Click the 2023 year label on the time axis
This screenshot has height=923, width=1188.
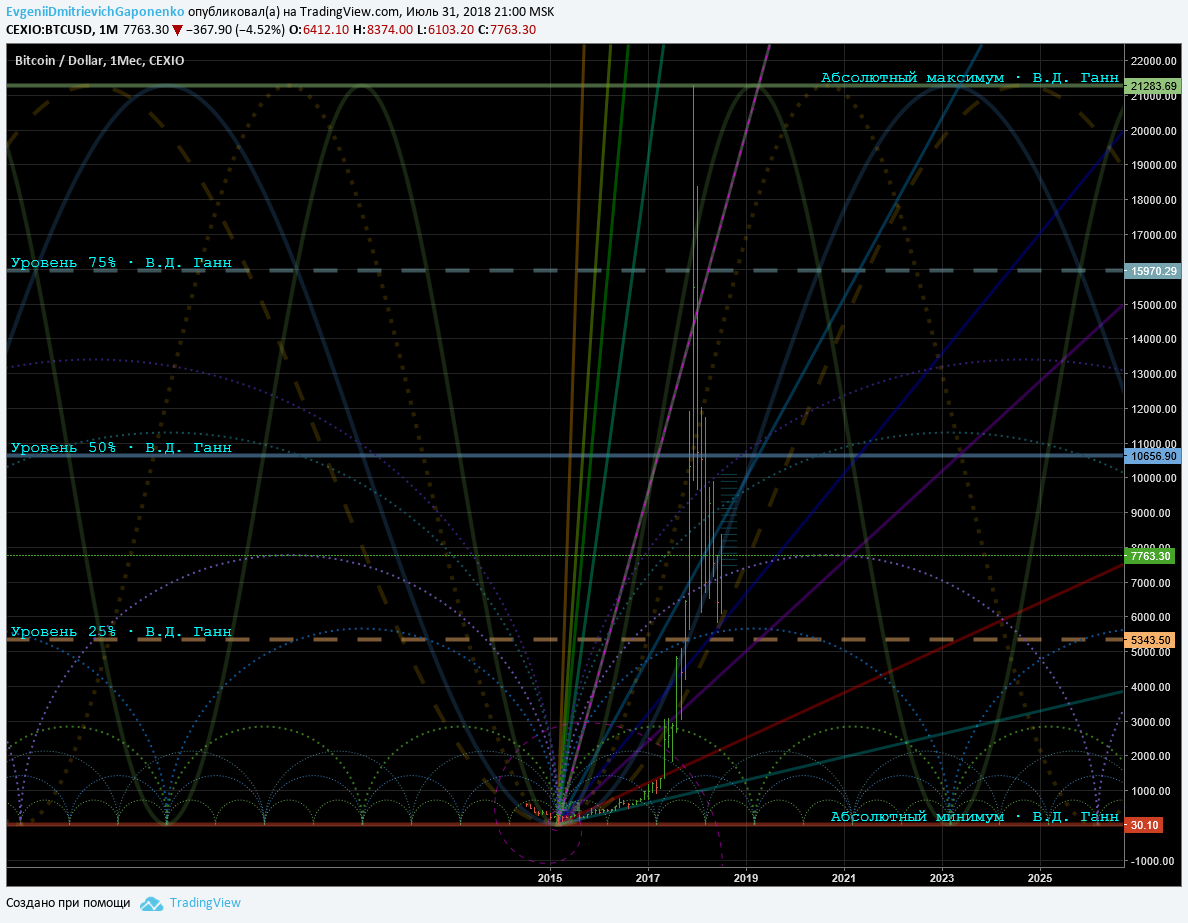942,878
